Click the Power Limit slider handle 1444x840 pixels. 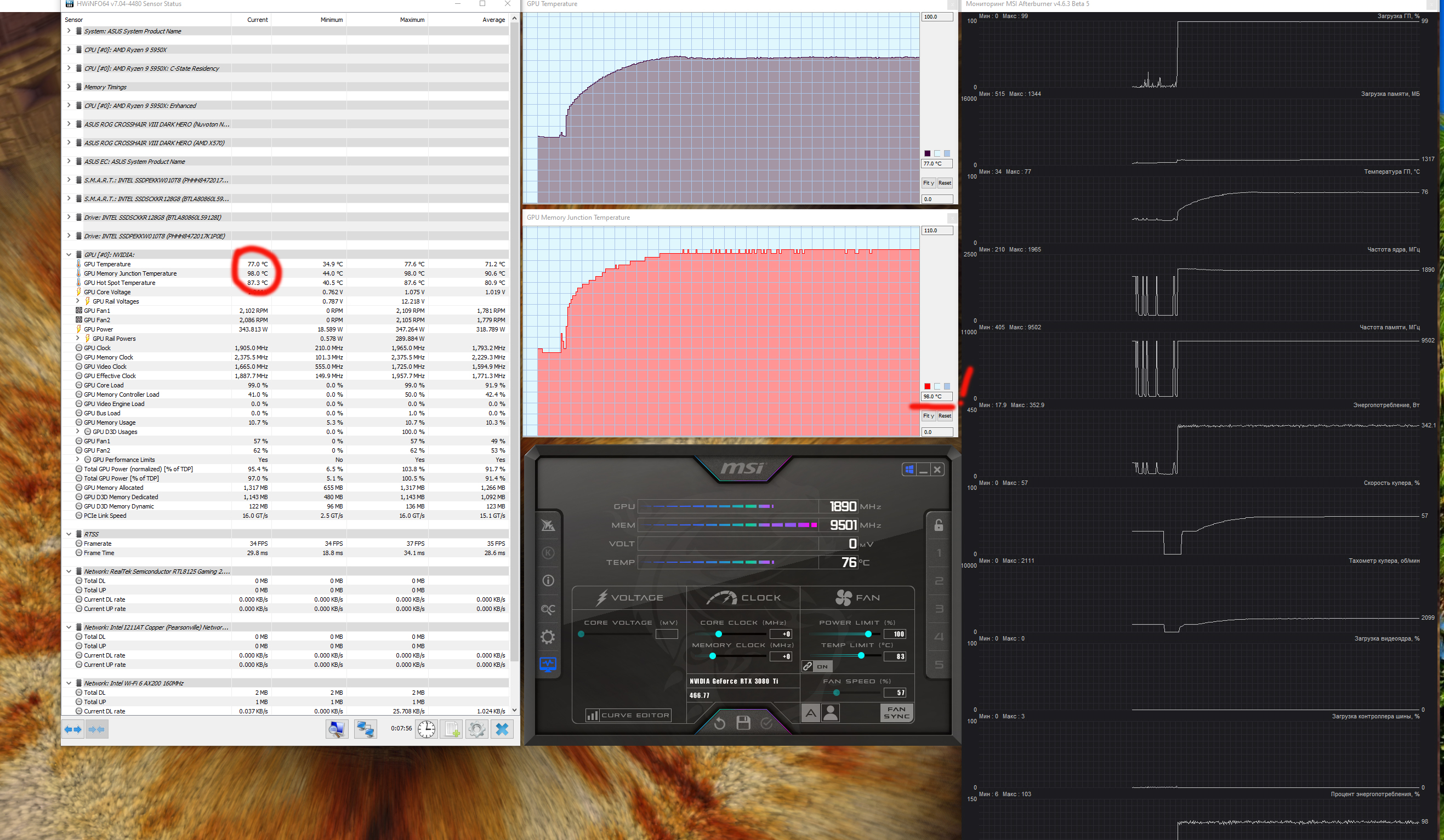pos(868,634)
